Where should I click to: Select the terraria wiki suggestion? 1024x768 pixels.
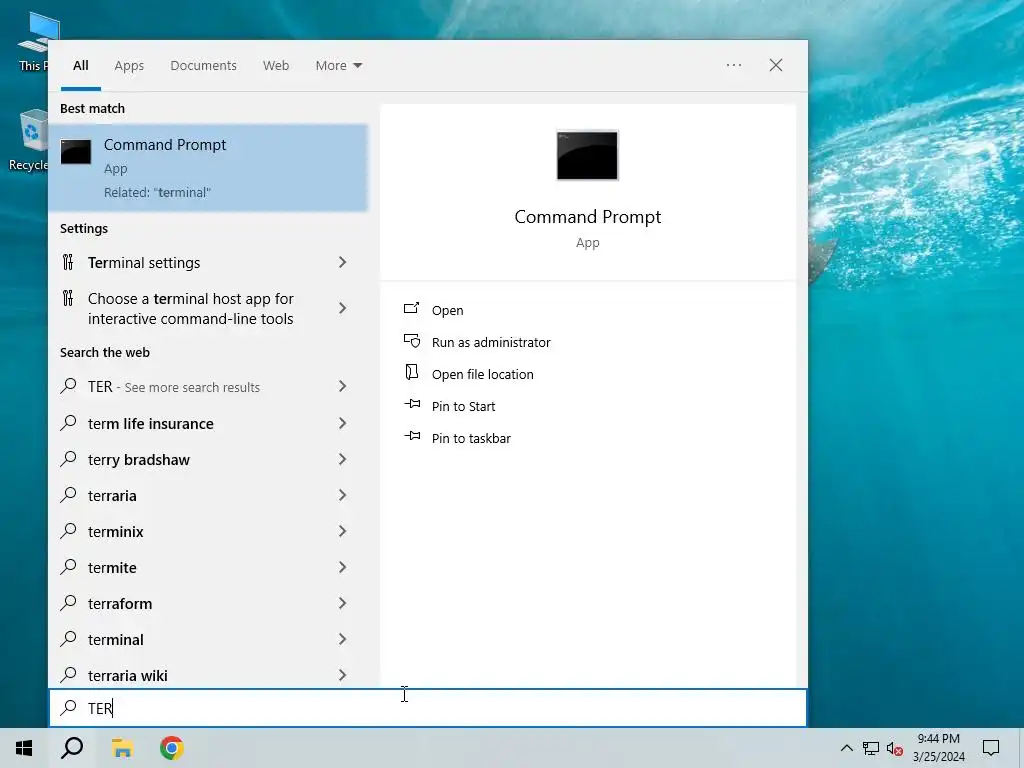click(x=208, y=675)
